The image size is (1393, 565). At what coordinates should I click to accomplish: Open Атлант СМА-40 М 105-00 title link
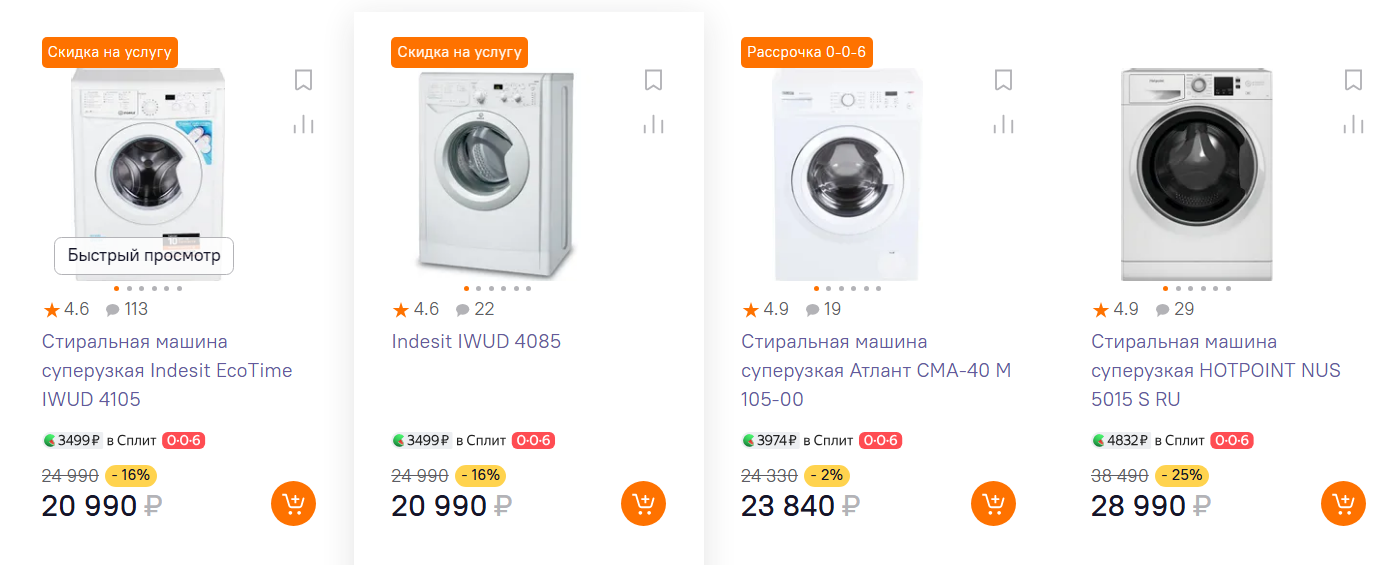click(875, 370)
